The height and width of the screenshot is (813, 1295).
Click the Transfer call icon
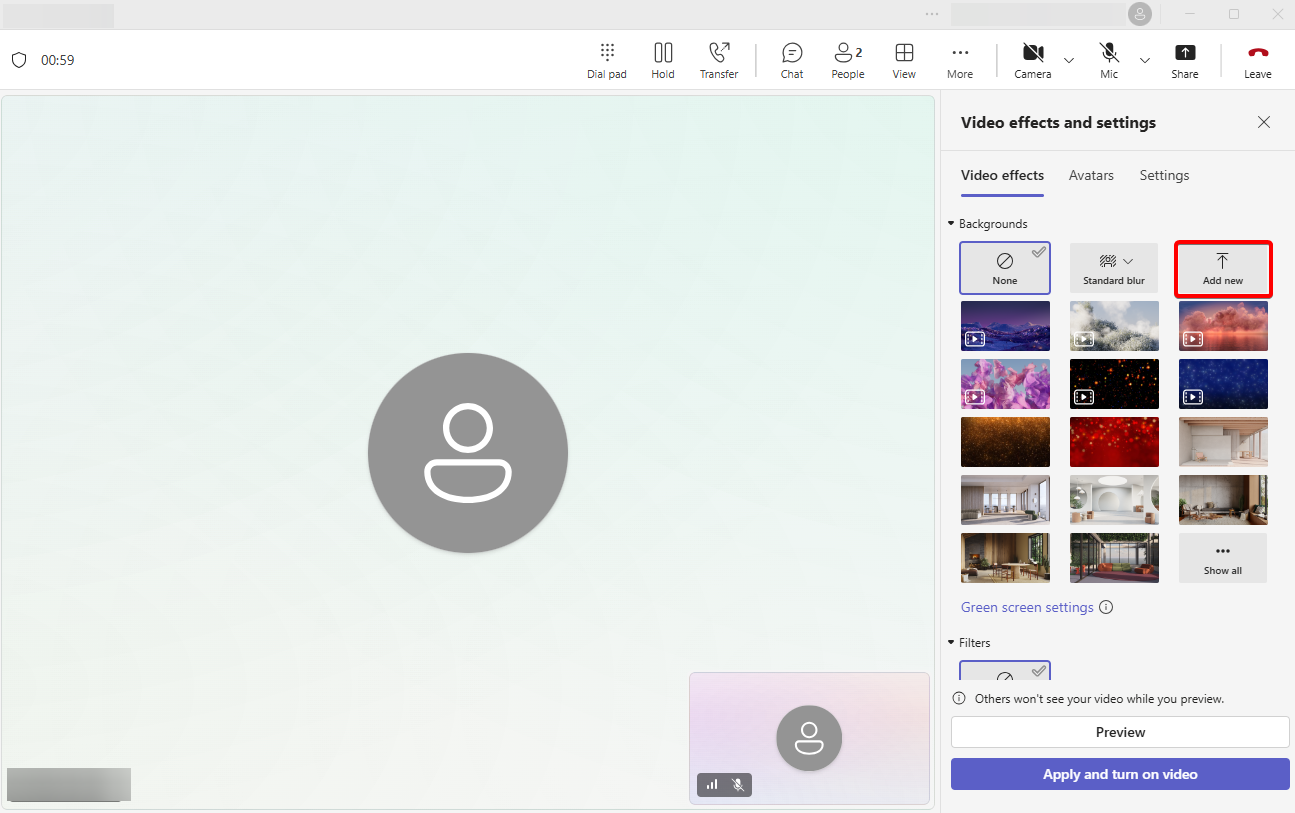tap(718, 60)
